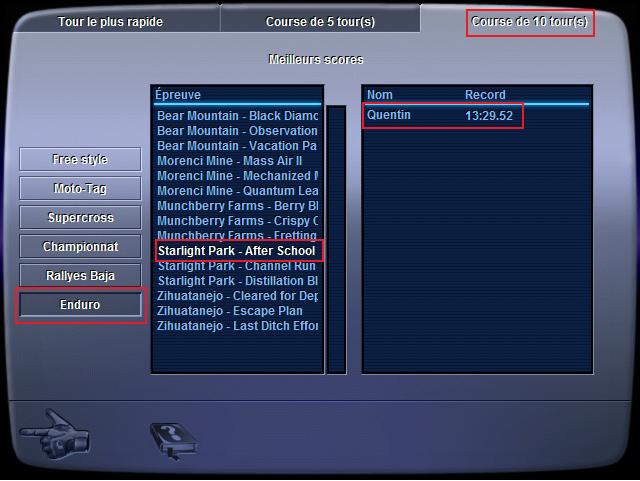Select the Enduro category button
Screen dimensions: 640x481
(80, 305)
